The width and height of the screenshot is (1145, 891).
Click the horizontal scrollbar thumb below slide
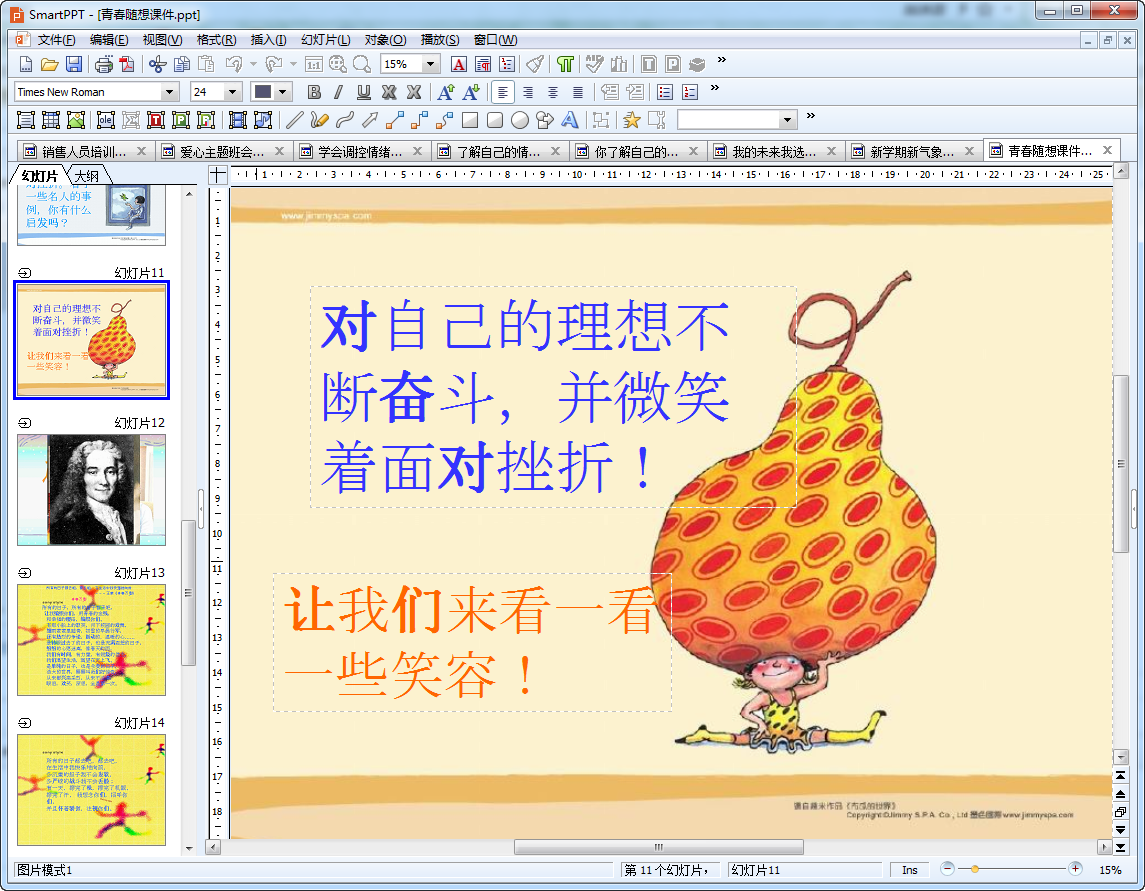point(659,847)
